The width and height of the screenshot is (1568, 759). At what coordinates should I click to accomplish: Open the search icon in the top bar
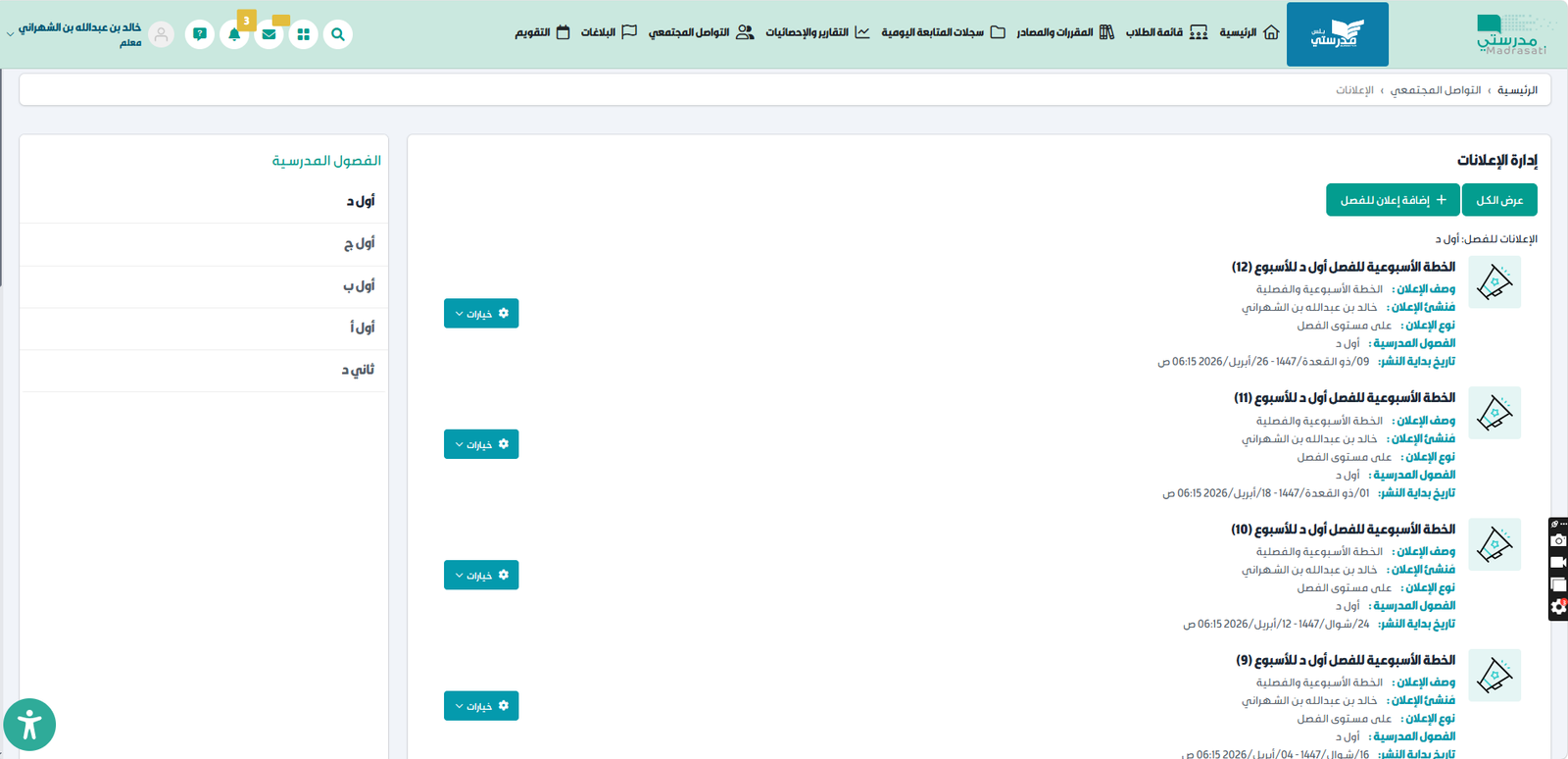coord(338,34)
